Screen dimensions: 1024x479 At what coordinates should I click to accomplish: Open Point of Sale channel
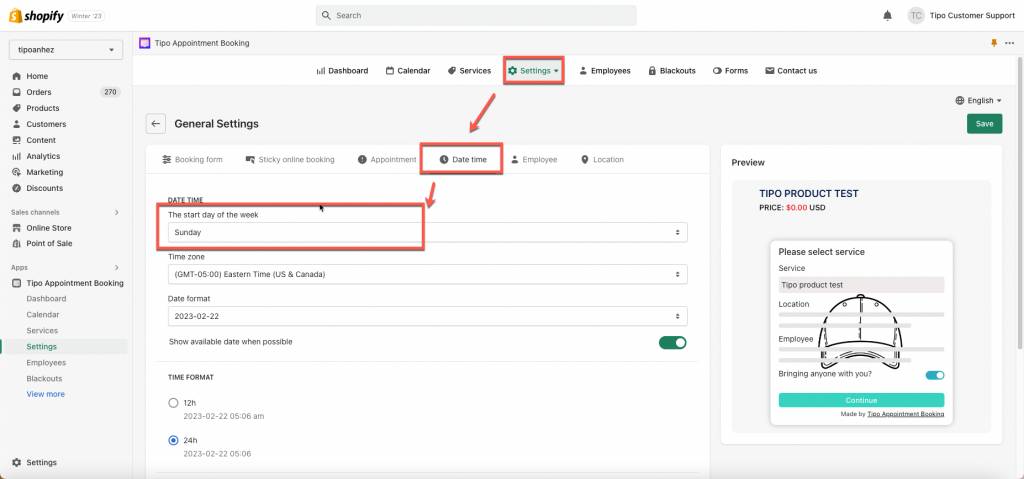(x=49, y=244)
